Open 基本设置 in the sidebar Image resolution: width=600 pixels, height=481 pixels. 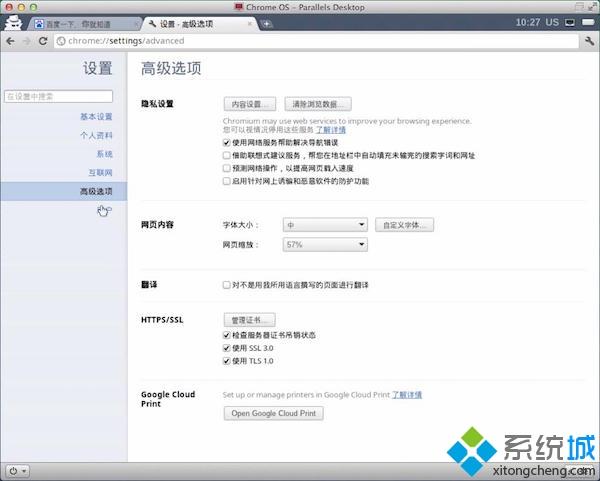[x=96, y=117]
